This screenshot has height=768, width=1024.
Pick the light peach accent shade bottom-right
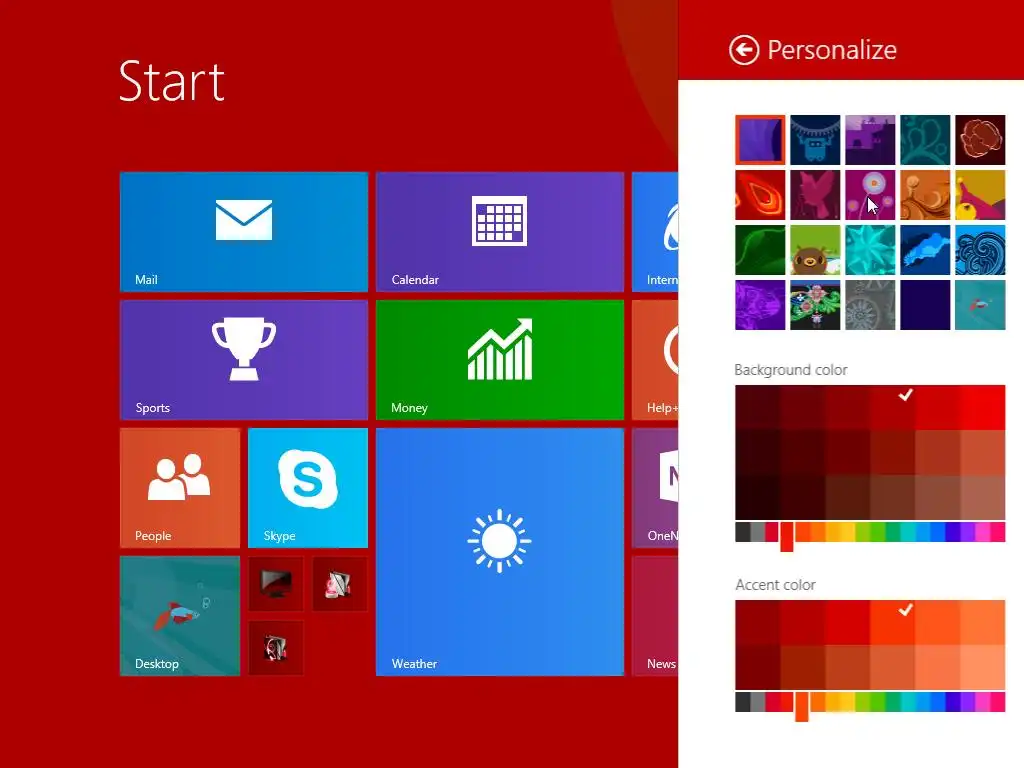click(x=982, y=667)
